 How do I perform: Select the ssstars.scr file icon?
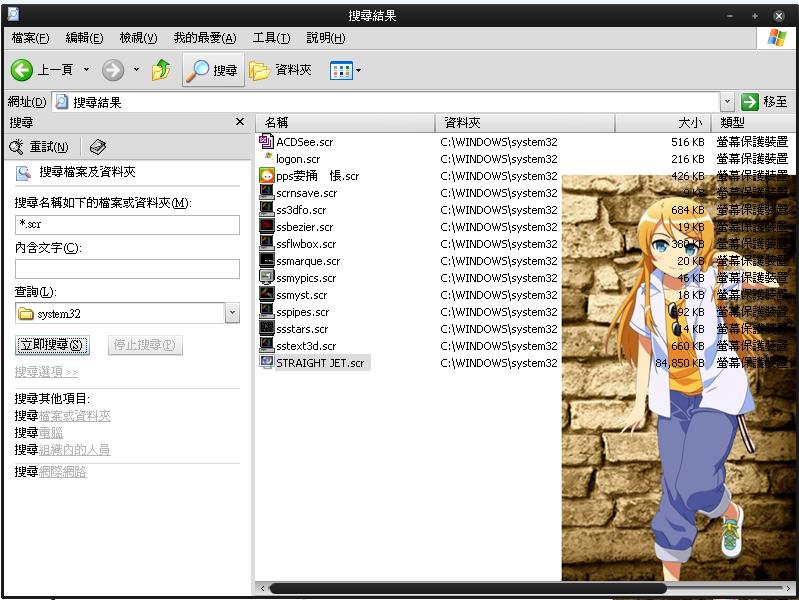[267, 328]
